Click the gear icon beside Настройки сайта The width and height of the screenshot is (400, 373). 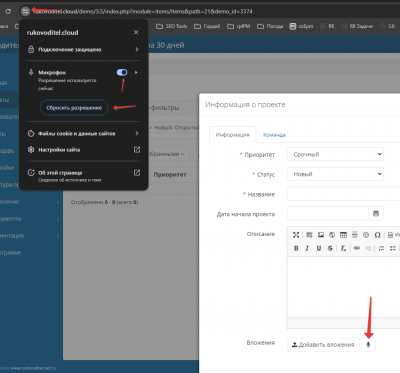(31, 150)
